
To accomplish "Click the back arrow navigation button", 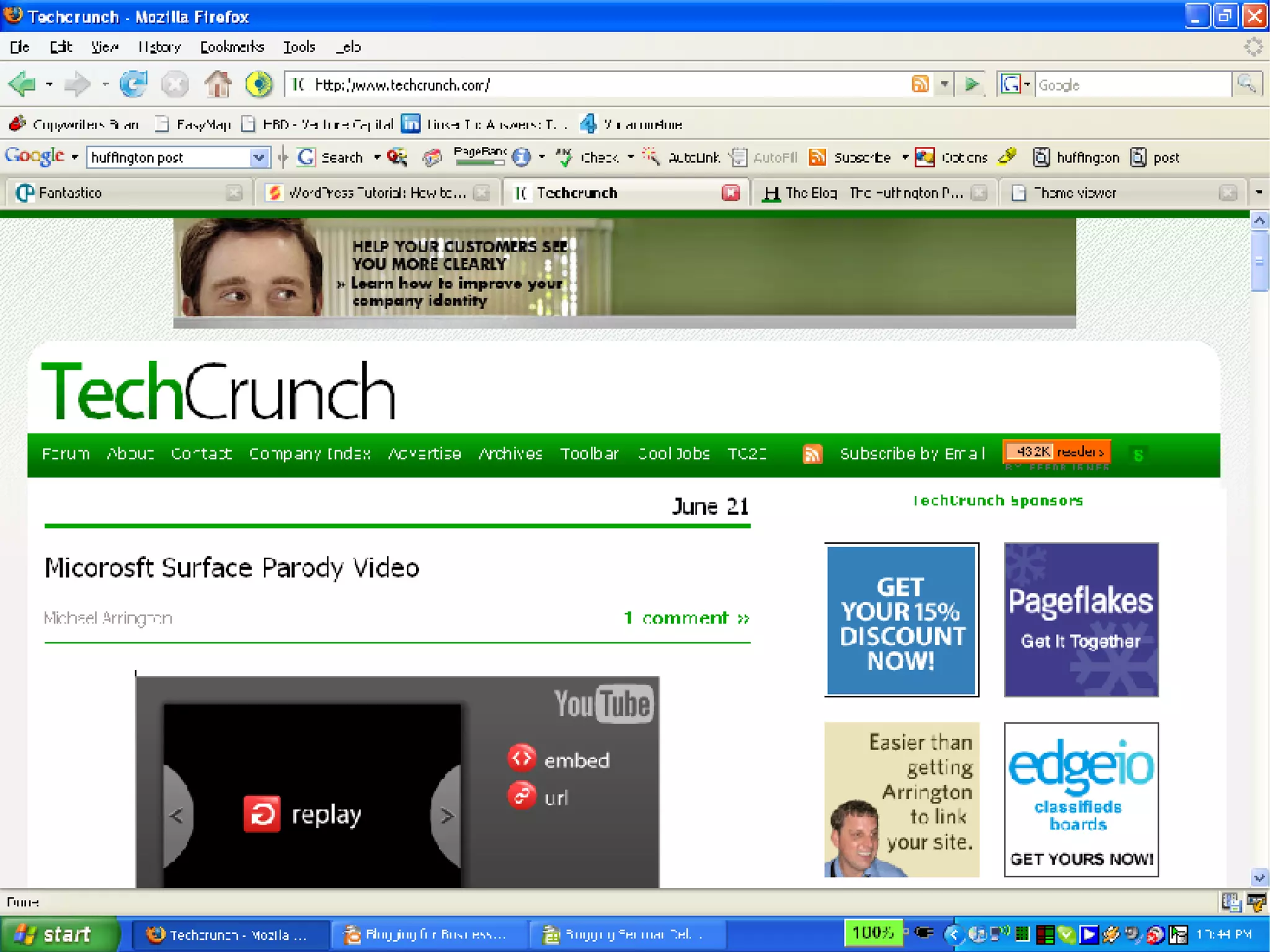I will pos(23,84).
